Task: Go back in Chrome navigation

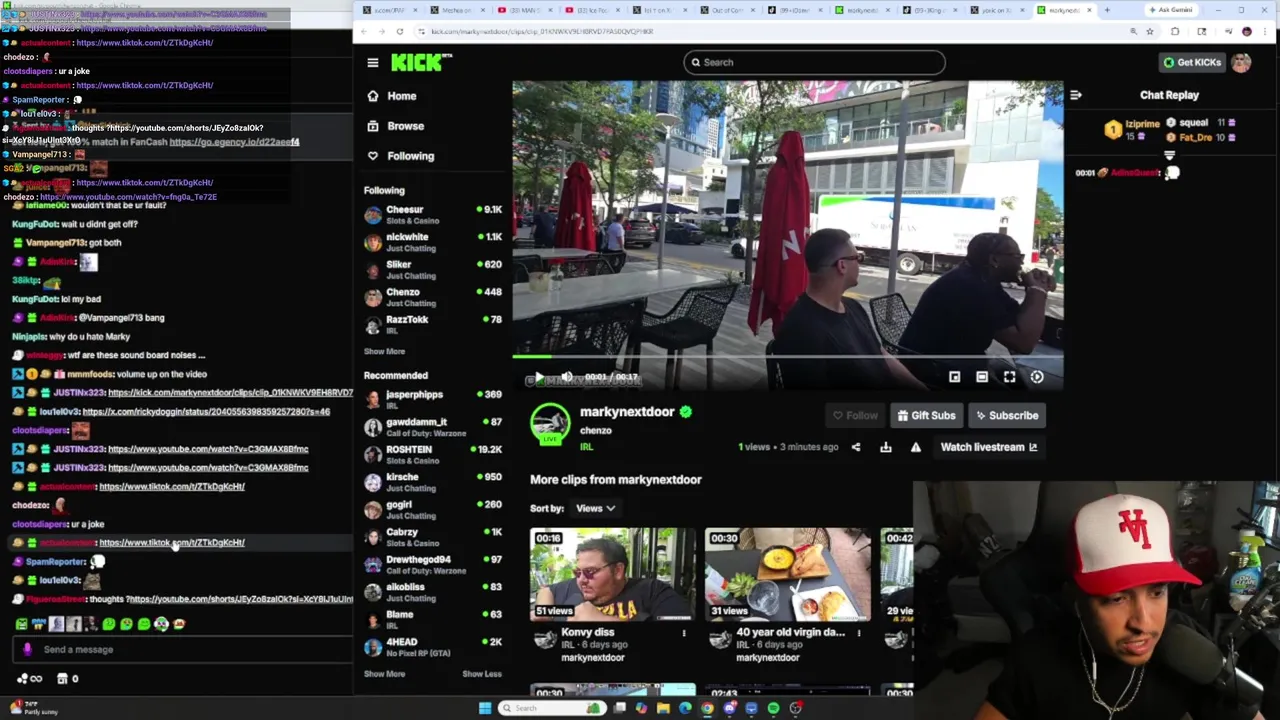Action: 364,31
